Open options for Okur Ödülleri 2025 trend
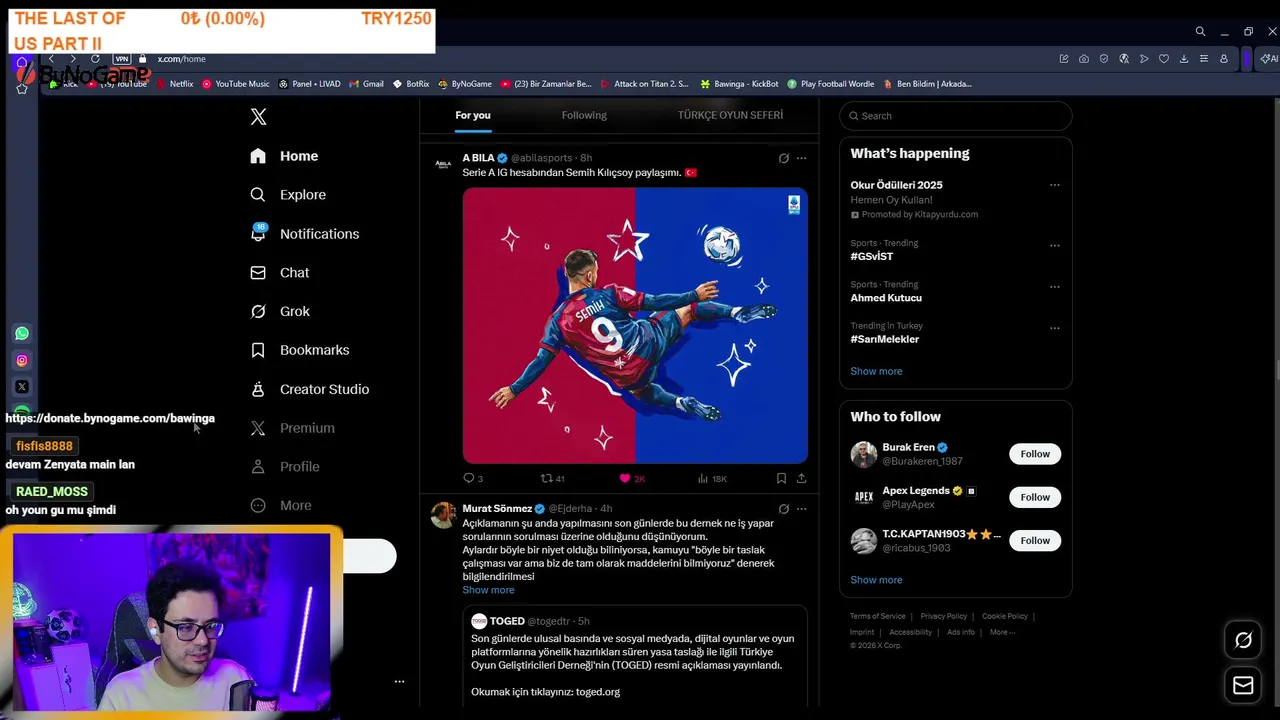This screenshot has width=1280, height=720. click(1054, 185)
